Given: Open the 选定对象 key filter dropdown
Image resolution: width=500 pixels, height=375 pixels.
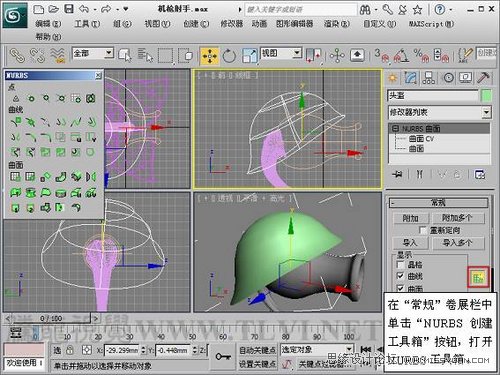Looking at the screenshot, I should [x=316, y=350].
